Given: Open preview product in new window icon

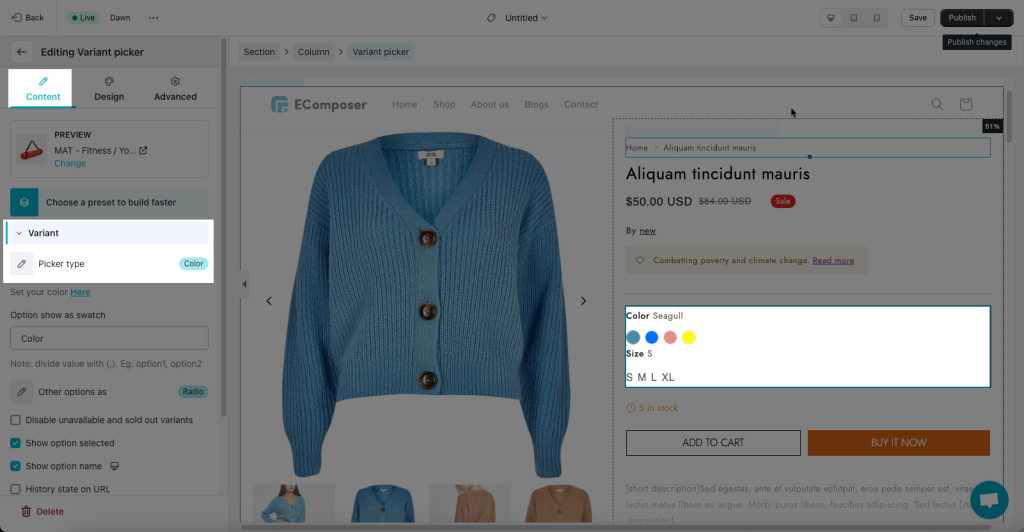Looking at the screenshot, I should [143, 150].
